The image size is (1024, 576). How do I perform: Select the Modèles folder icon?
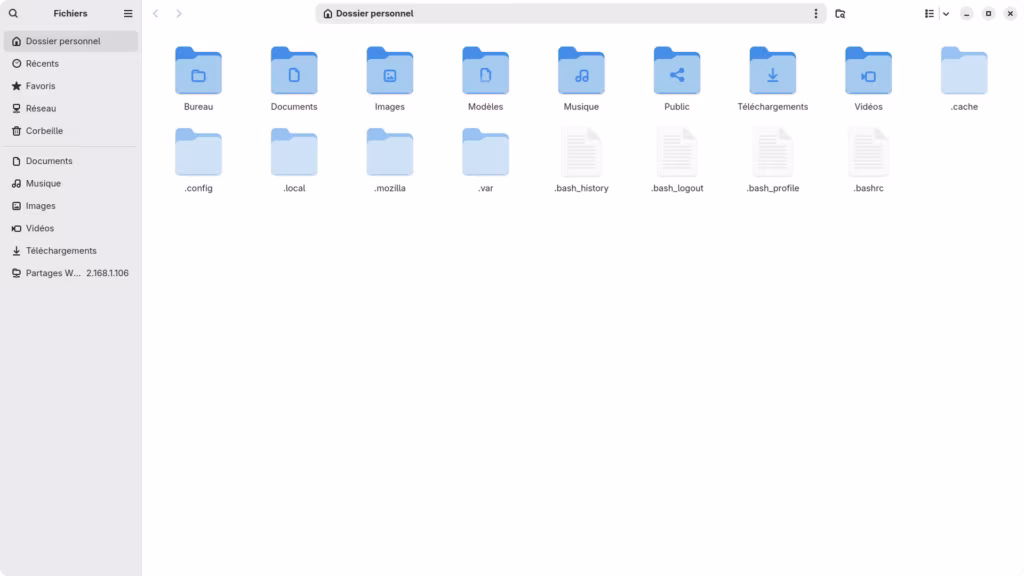tap(485, 71)
